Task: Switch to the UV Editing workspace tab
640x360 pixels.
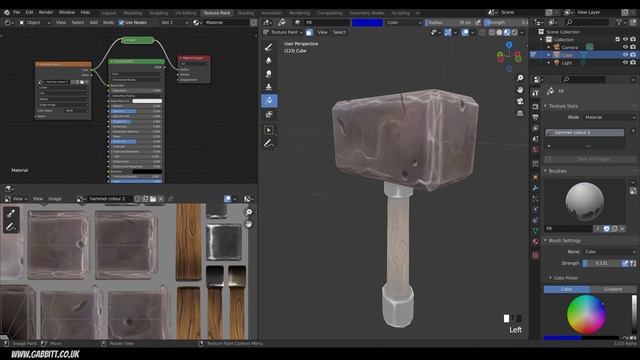Action: tap(186, 13)
